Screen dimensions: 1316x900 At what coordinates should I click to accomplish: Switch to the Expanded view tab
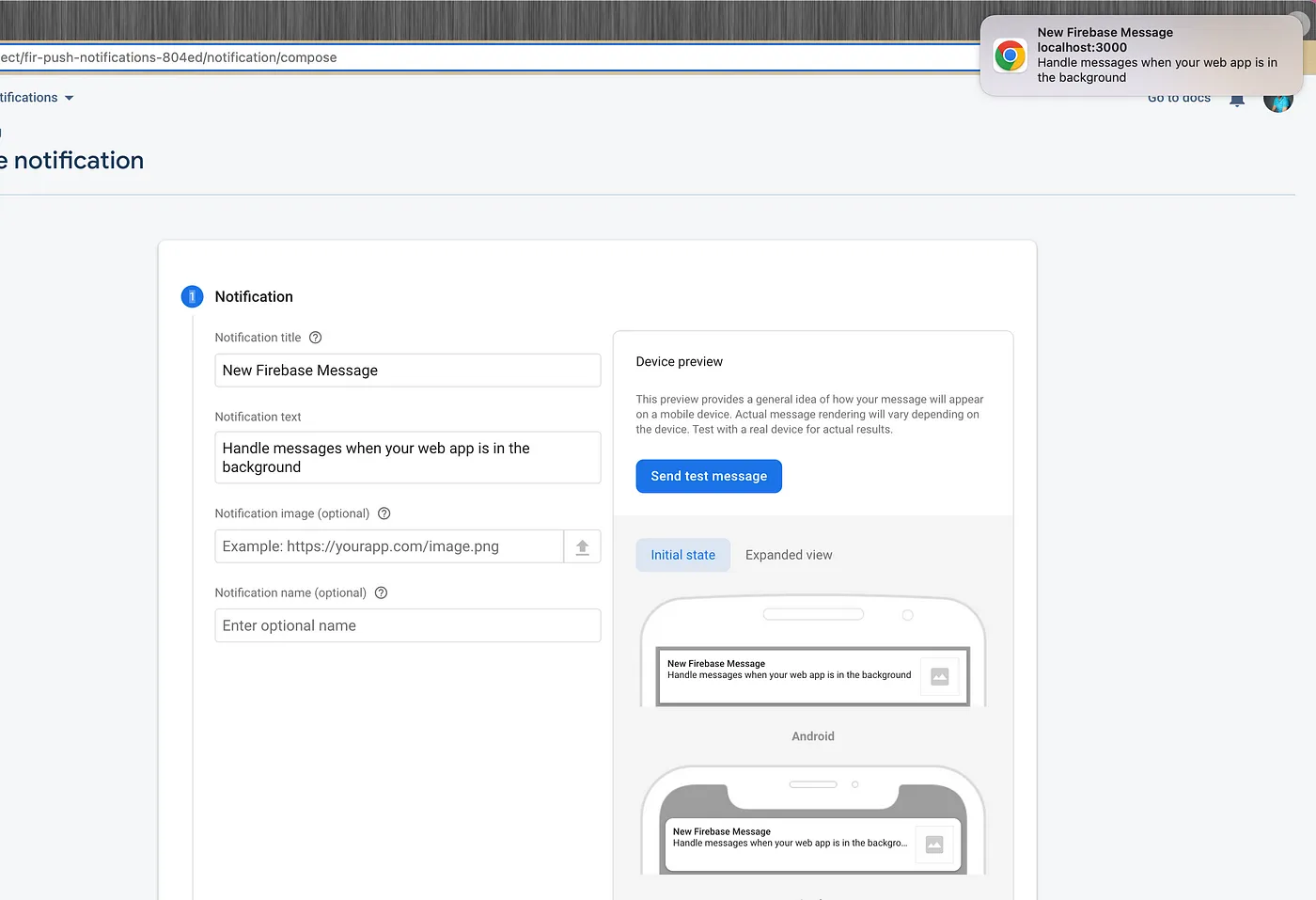coord(789,555)
